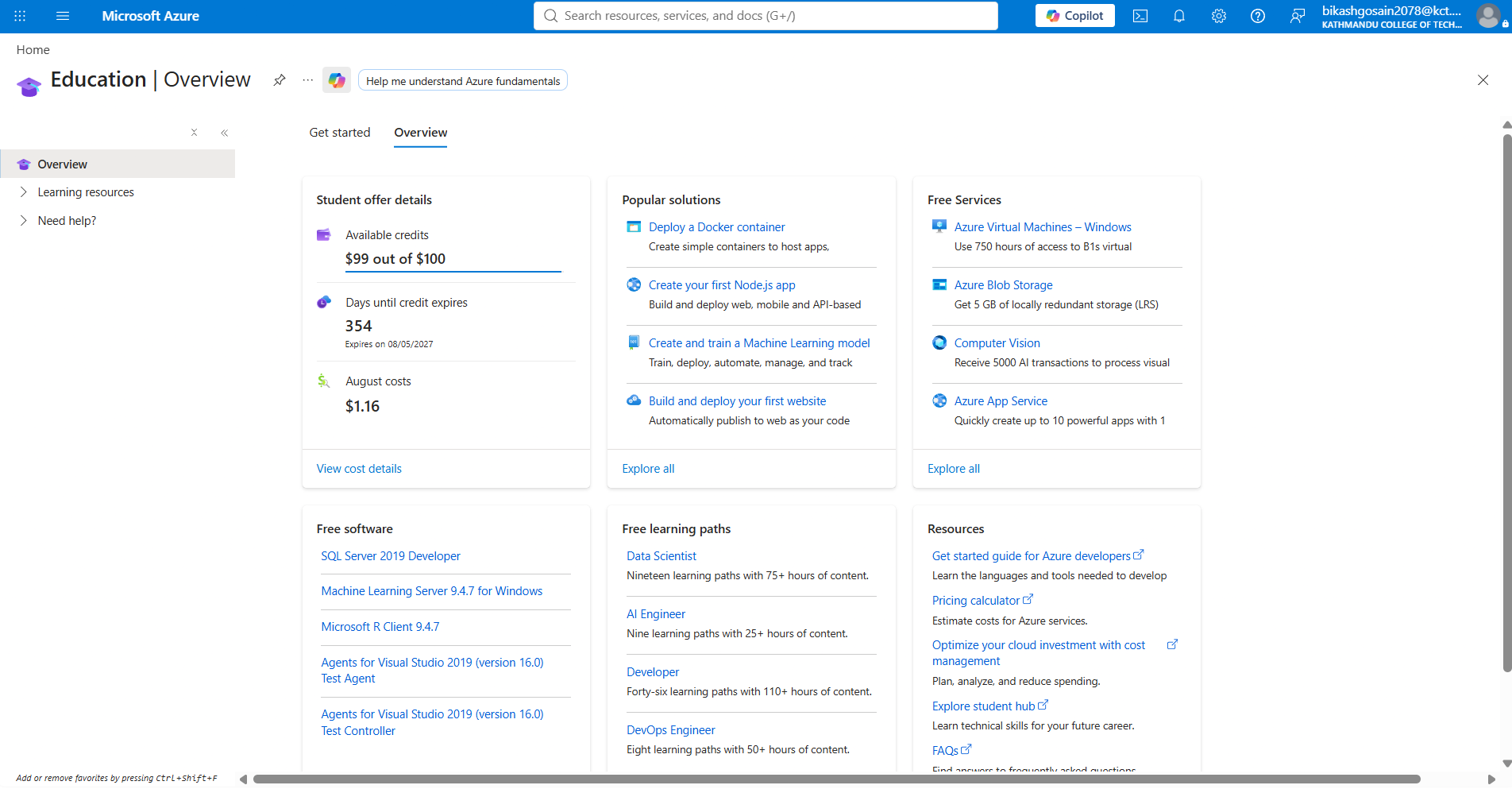Switch to the Get started tab
The image size is (1512, 789).
point(340,133)
